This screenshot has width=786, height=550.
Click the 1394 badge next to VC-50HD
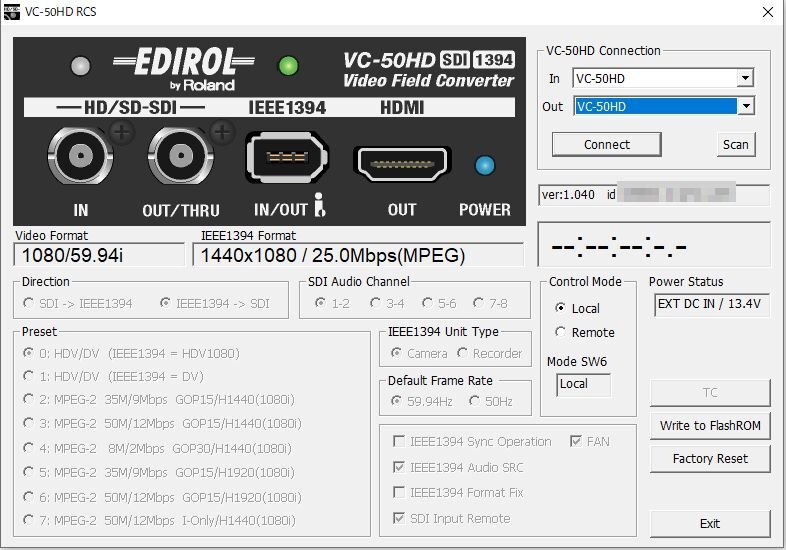pyautogui.click(x=493, y=60)
